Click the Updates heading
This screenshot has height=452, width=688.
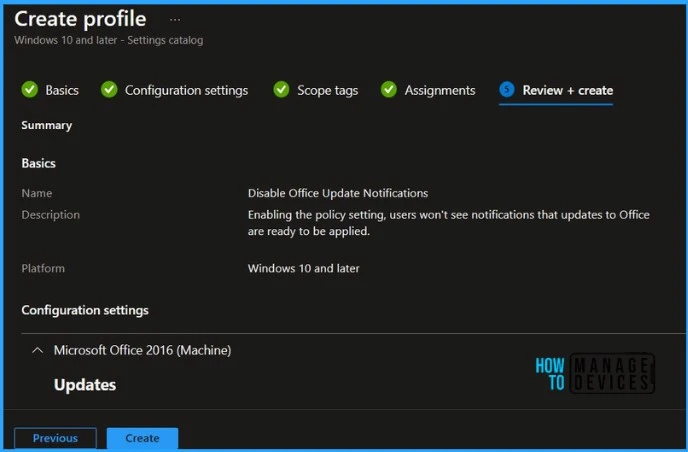pos(85,384)
